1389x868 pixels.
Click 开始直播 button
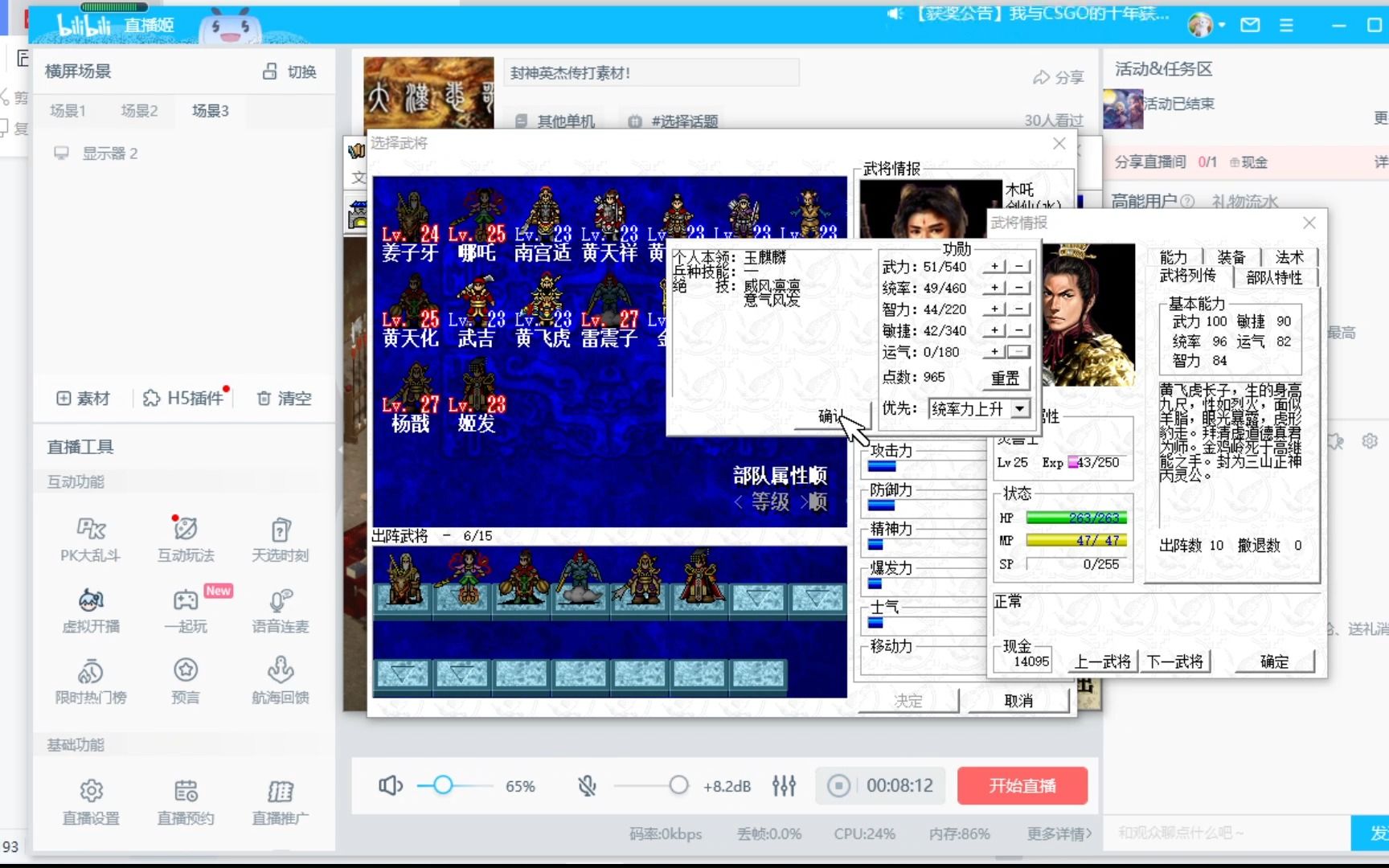click(x=1022, y=785)
